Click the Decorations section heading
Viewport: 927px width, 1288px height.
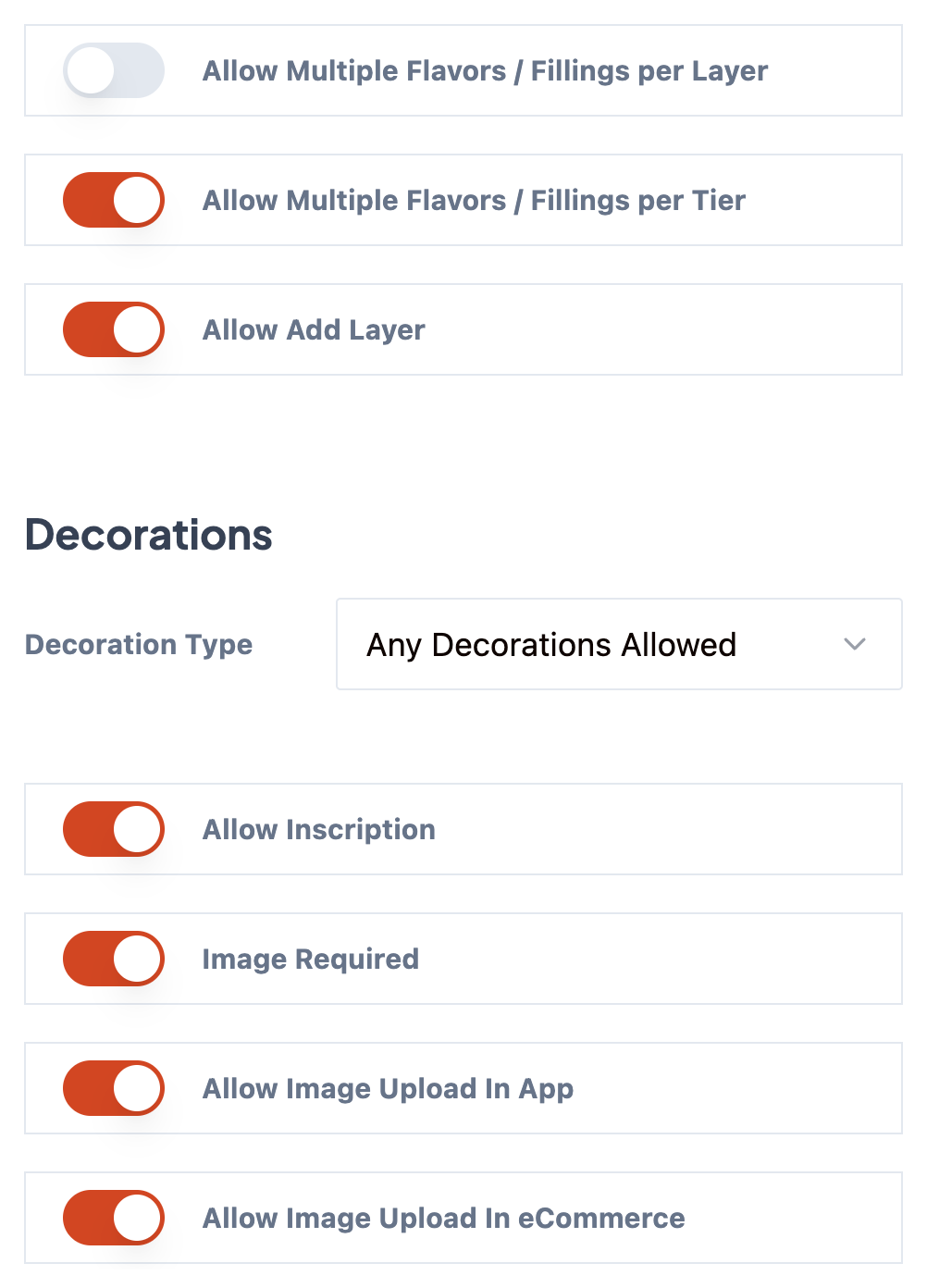pos(149,535)
